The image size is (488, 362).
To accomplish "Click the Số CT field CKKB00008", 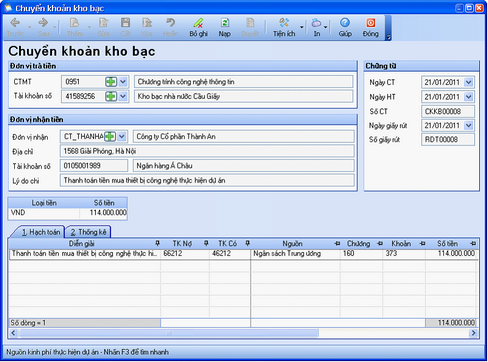I will [x=448, y=111].
